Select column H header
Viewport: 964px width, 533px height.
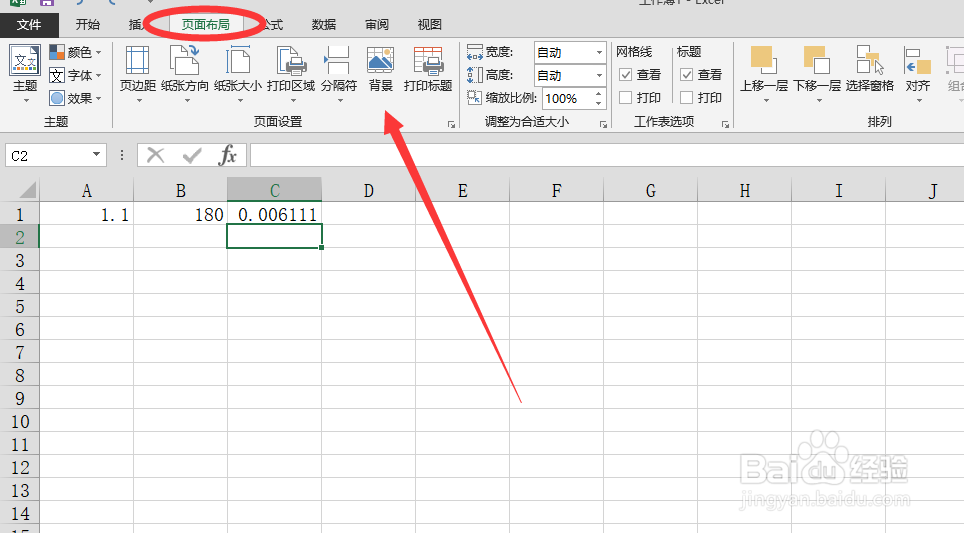tap(745, 191)
